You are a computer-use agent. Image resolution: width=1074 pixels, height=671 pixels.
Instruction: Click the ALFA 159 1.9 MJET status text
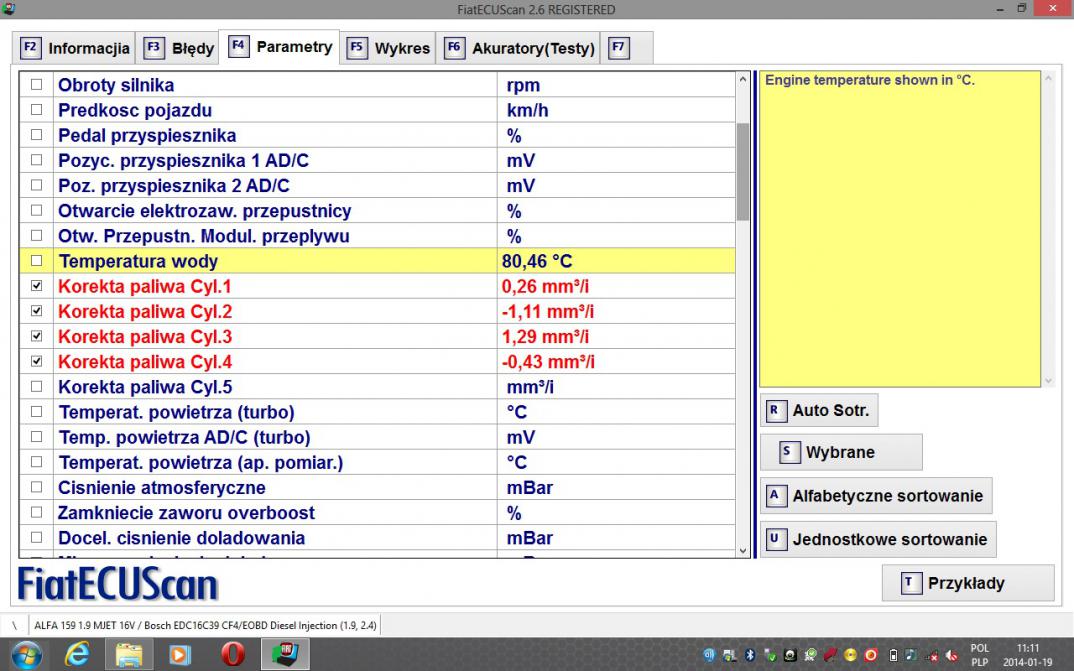click(205, 625)
